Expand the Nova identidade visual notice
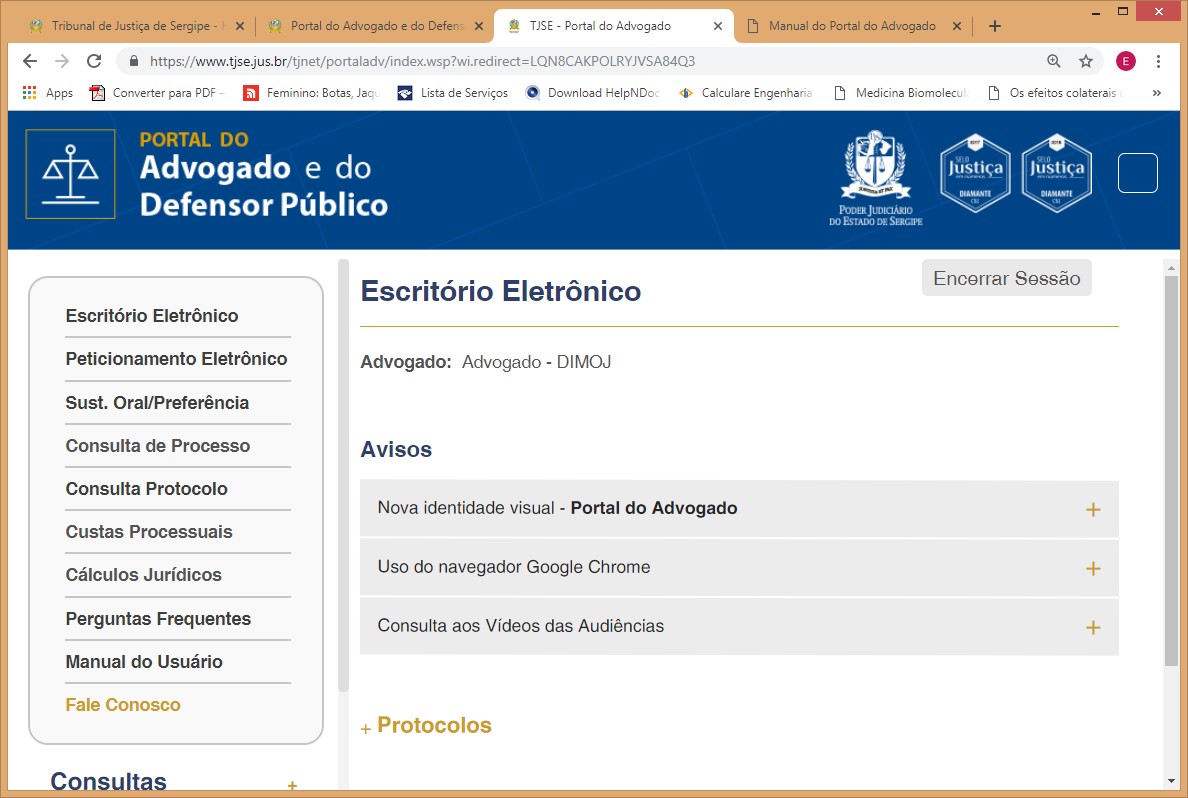The image size is (1188, 798). coord(1092,510)
